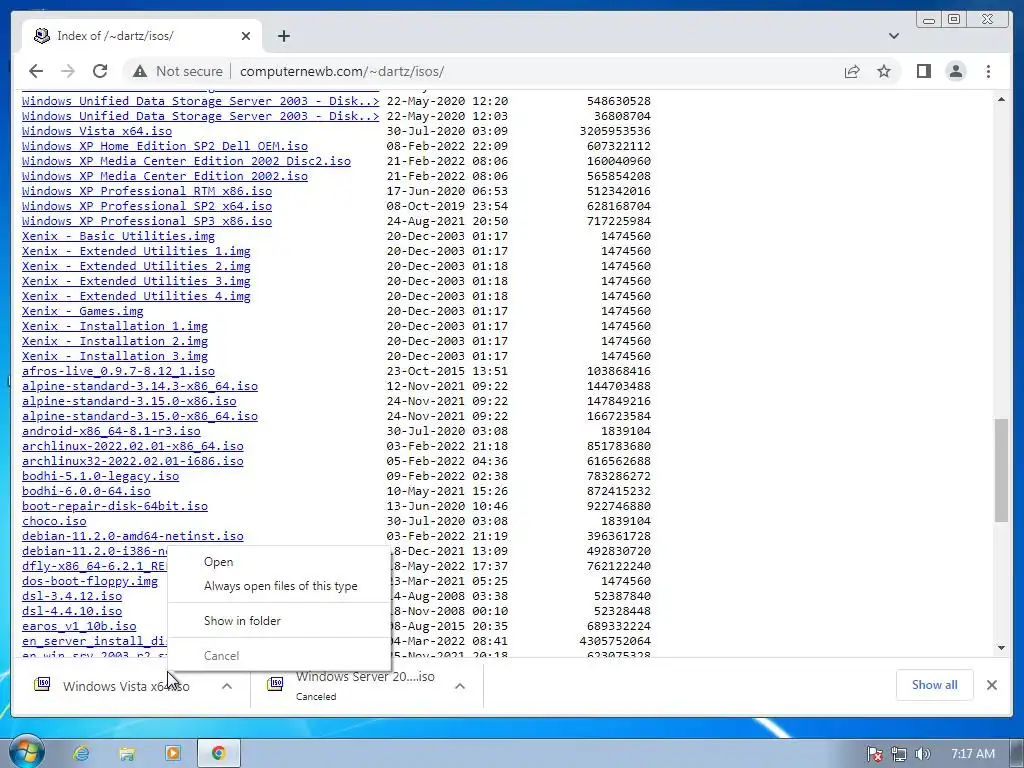Open Xenix - Games.img link
Image resolution: width=1024 pixels, height=768 pixels.
(x=82, y=311)
